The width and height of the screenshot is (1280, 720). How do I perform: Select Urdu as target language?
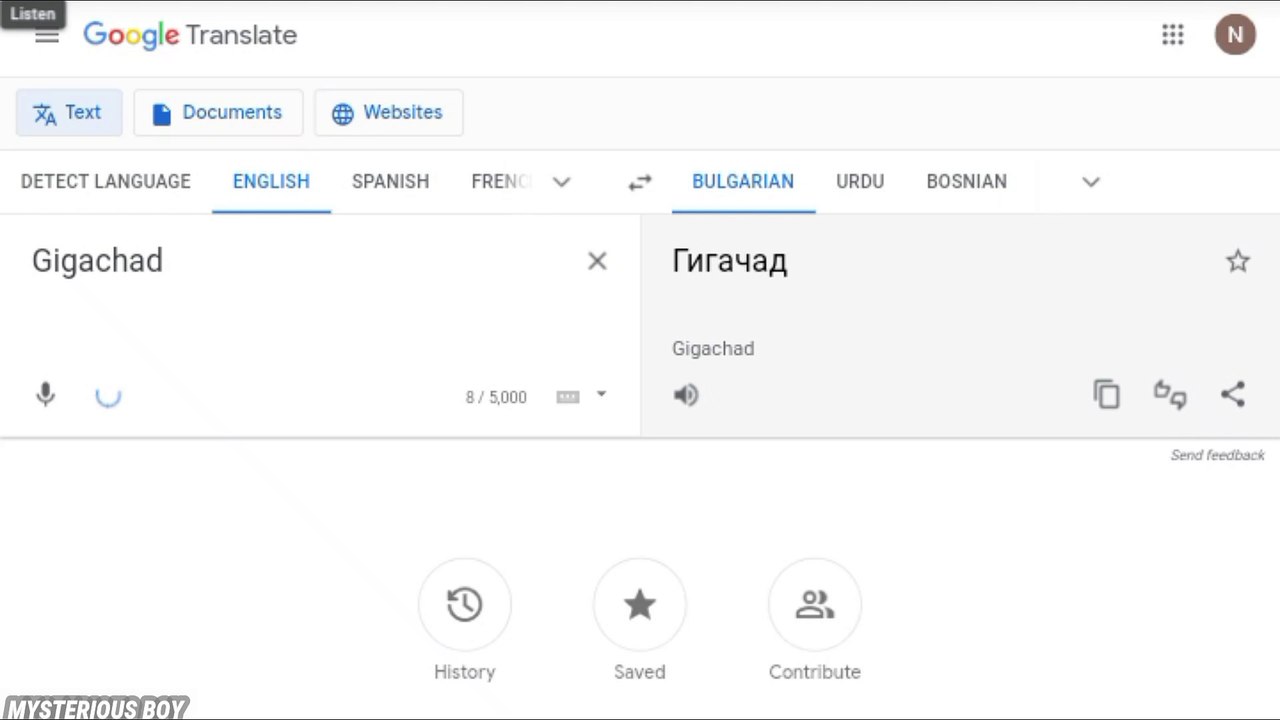[x=860, y=181]
